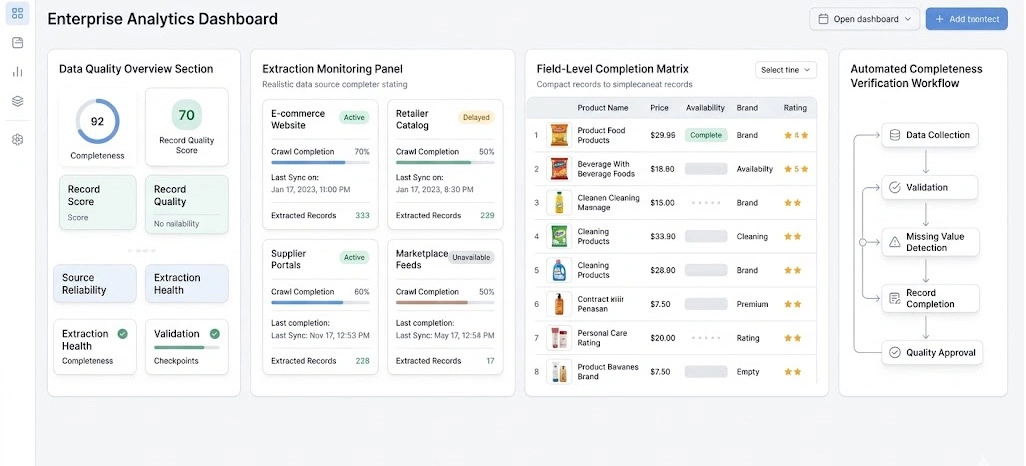Select the Quality Approval workflow step

[932, 353]
